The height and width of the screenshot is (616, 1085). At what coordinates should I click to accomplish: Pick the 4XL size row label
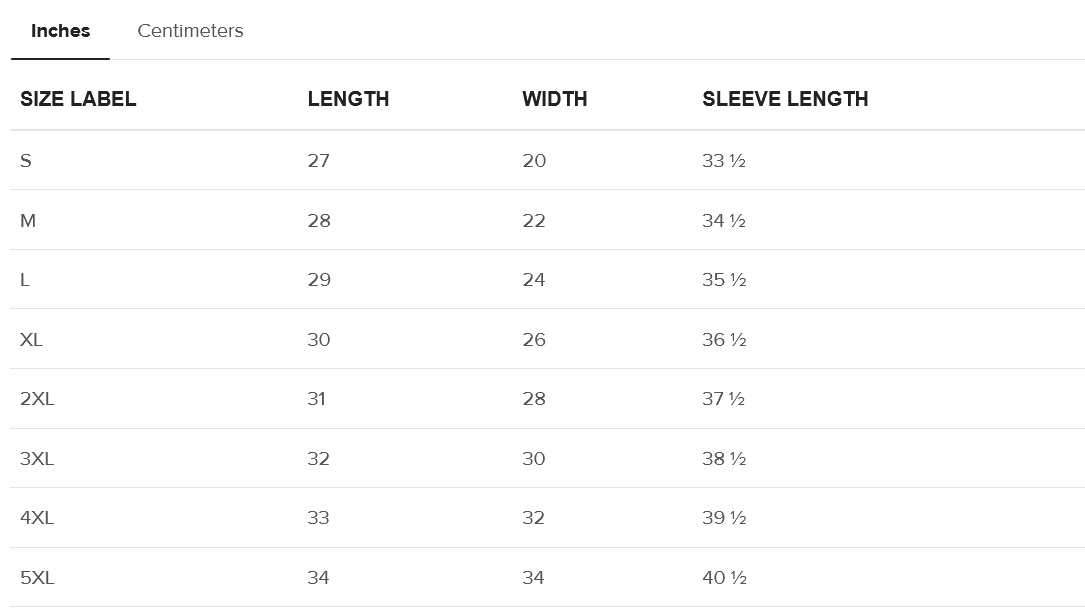(x=37, y=518)
